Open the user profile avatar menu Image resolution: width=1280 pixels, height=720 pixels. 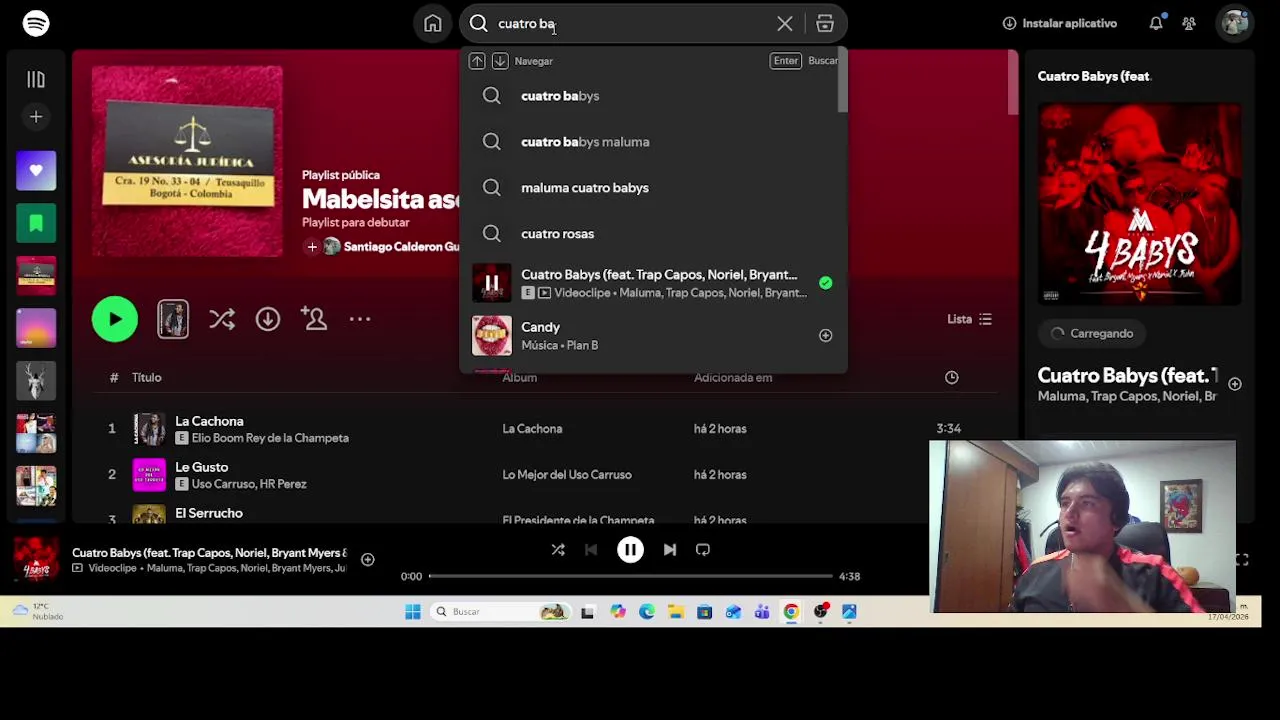pos(1235,23)
